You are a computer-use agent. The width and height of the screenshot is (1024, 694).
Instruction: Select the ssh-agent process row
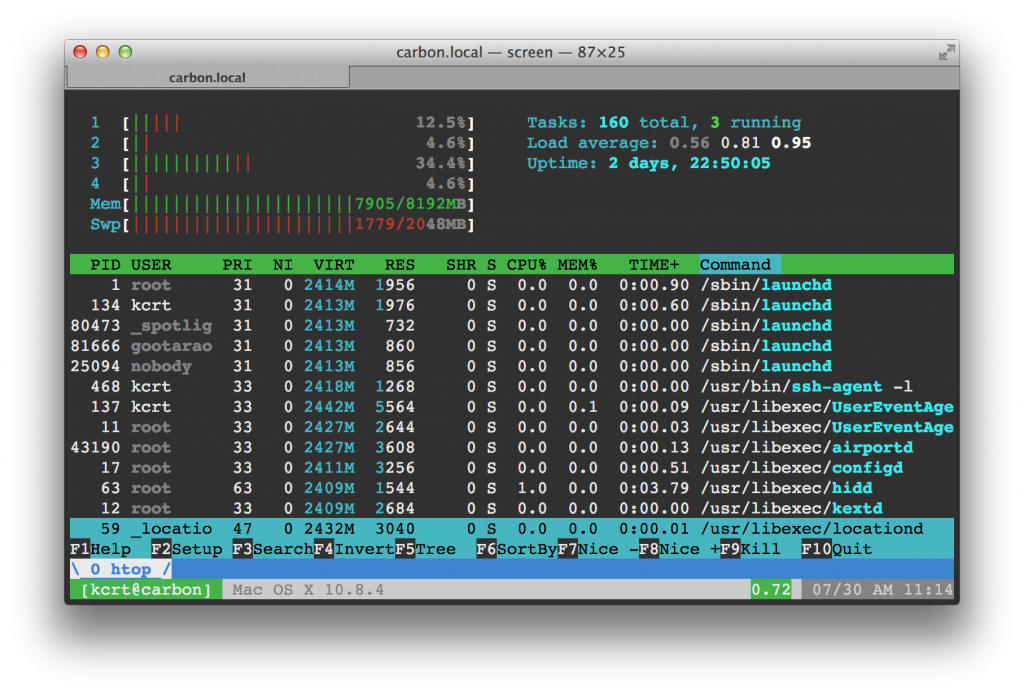[512, 386]
